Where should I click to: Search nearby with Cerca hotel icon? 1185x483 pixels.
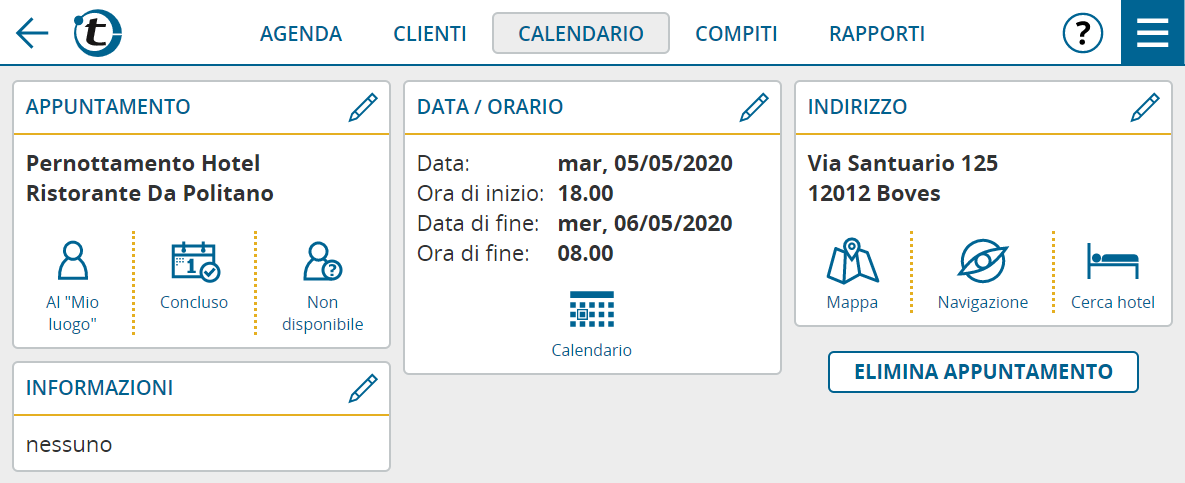tap(1112, 276)
